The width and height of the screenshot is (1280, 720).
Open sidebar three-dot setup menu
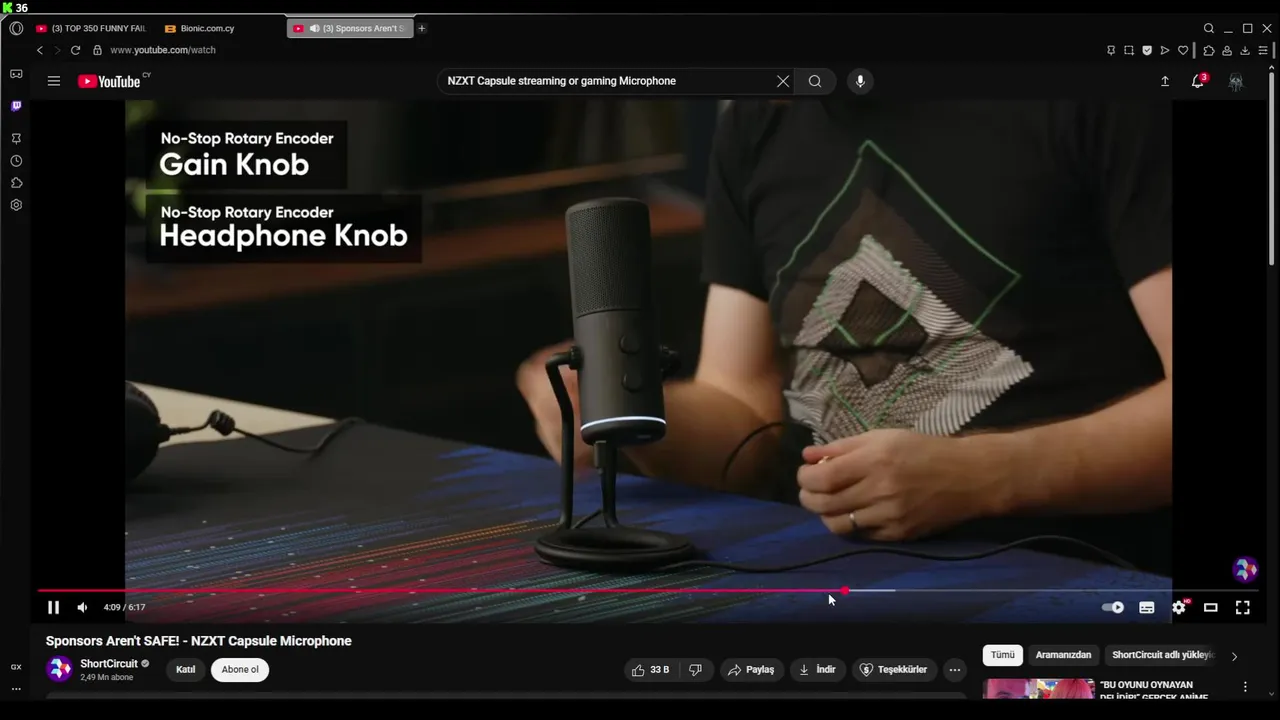[x=16, y=689]
